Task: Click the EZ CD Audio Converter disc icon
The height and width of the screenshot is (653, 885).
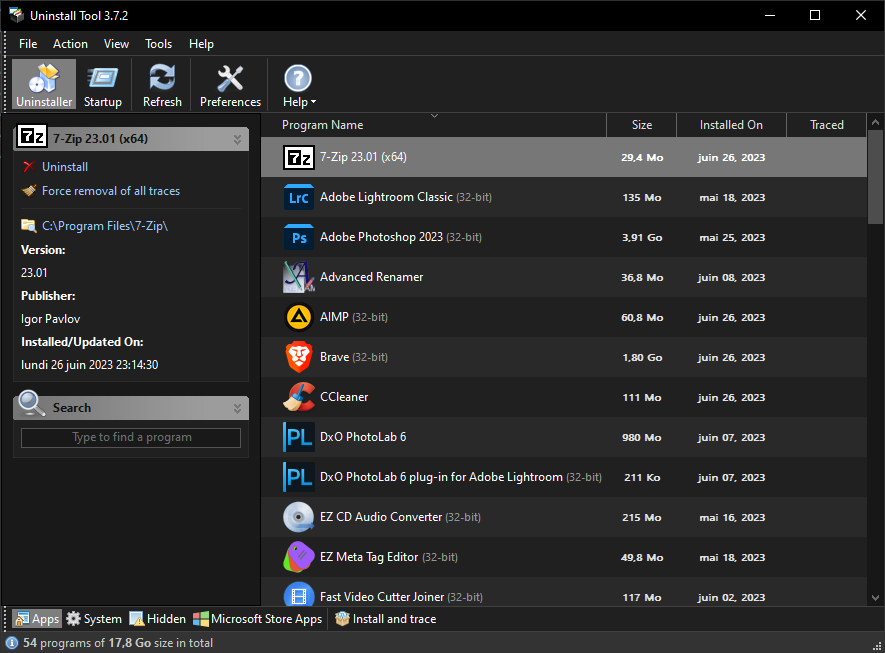Action: (x=299, y=517)
